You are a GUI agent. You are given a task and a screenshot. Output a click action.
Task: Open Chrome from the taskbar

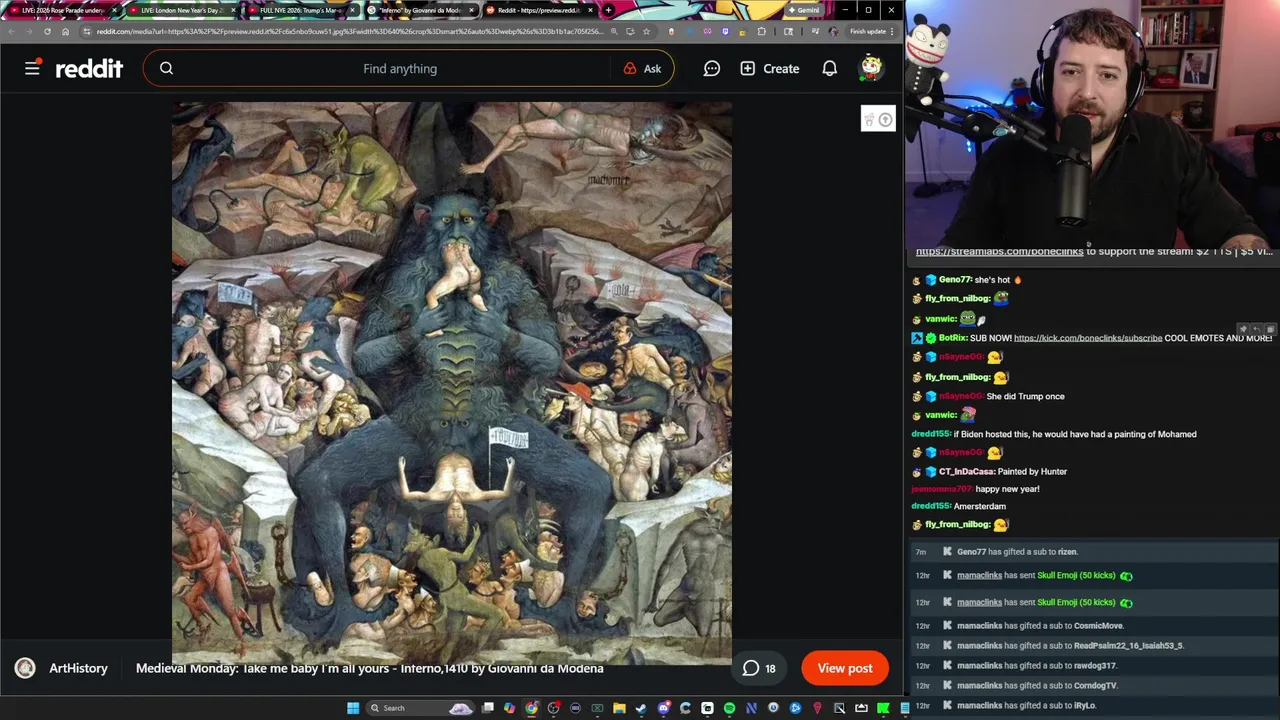coord(531,708)
